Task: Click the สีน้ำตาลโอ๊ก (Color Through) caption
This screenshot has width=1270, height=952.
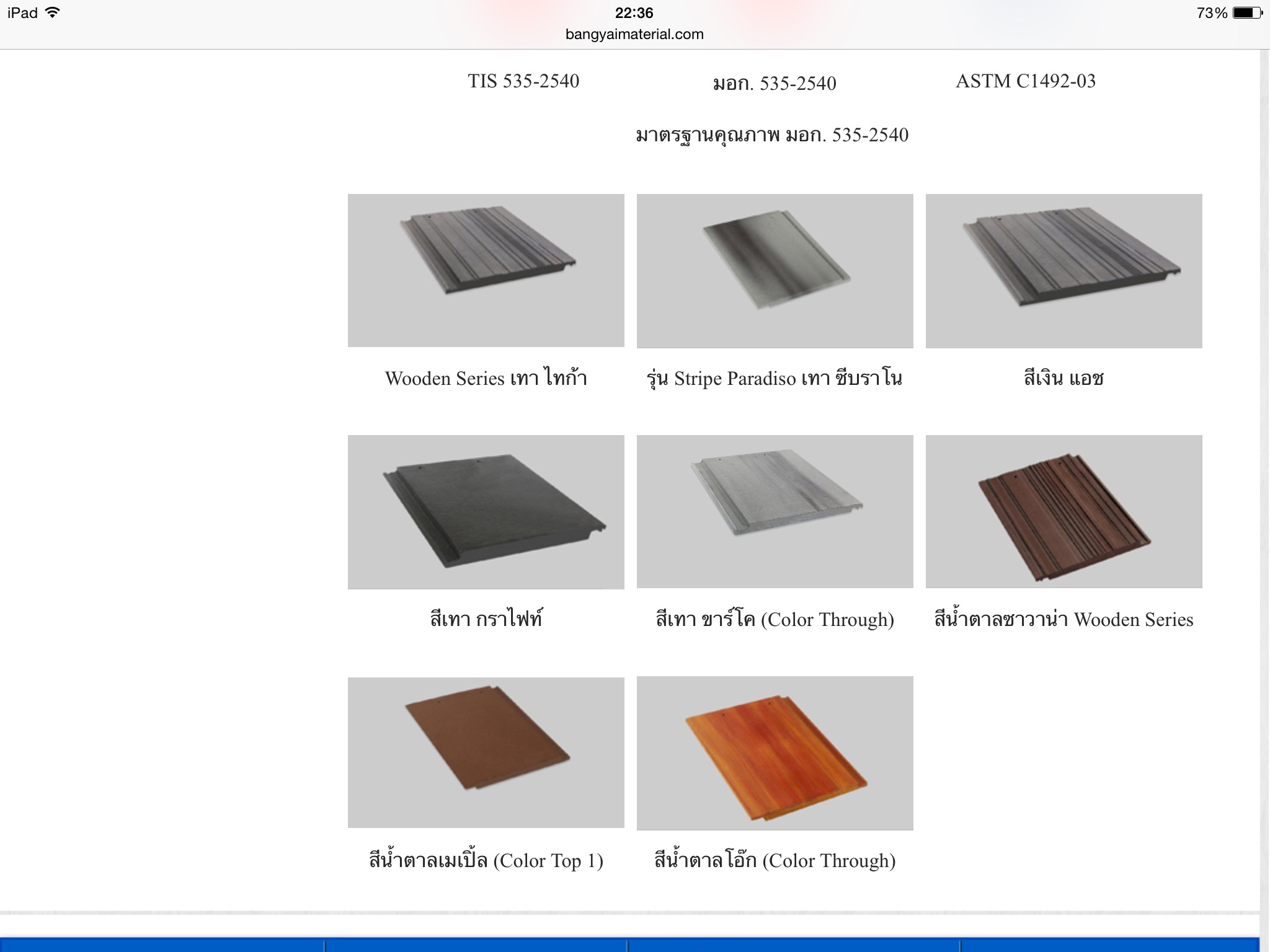Action: (x=775, y=860)
